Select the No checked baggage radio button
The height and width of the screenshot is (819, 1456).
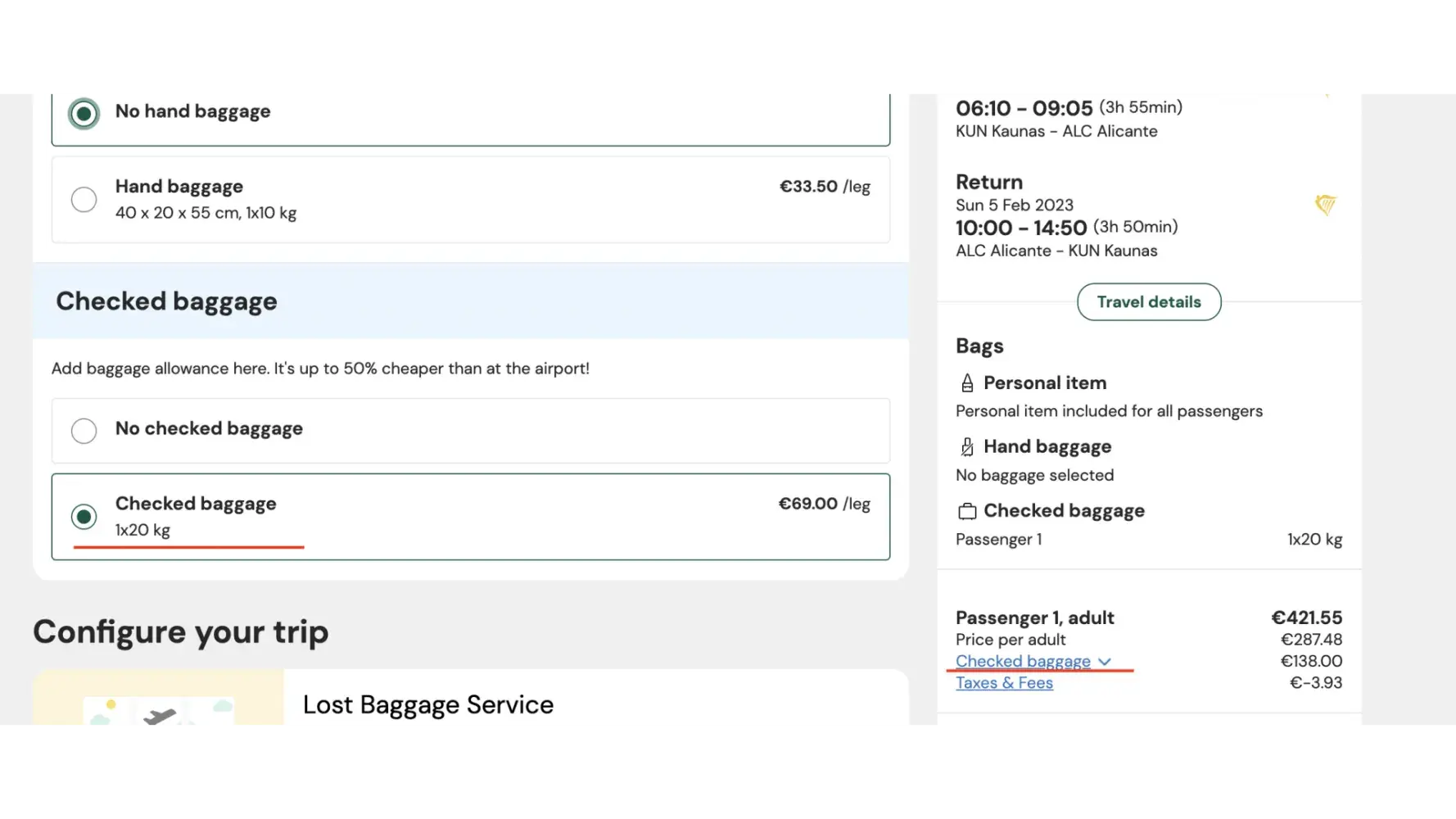84,431
